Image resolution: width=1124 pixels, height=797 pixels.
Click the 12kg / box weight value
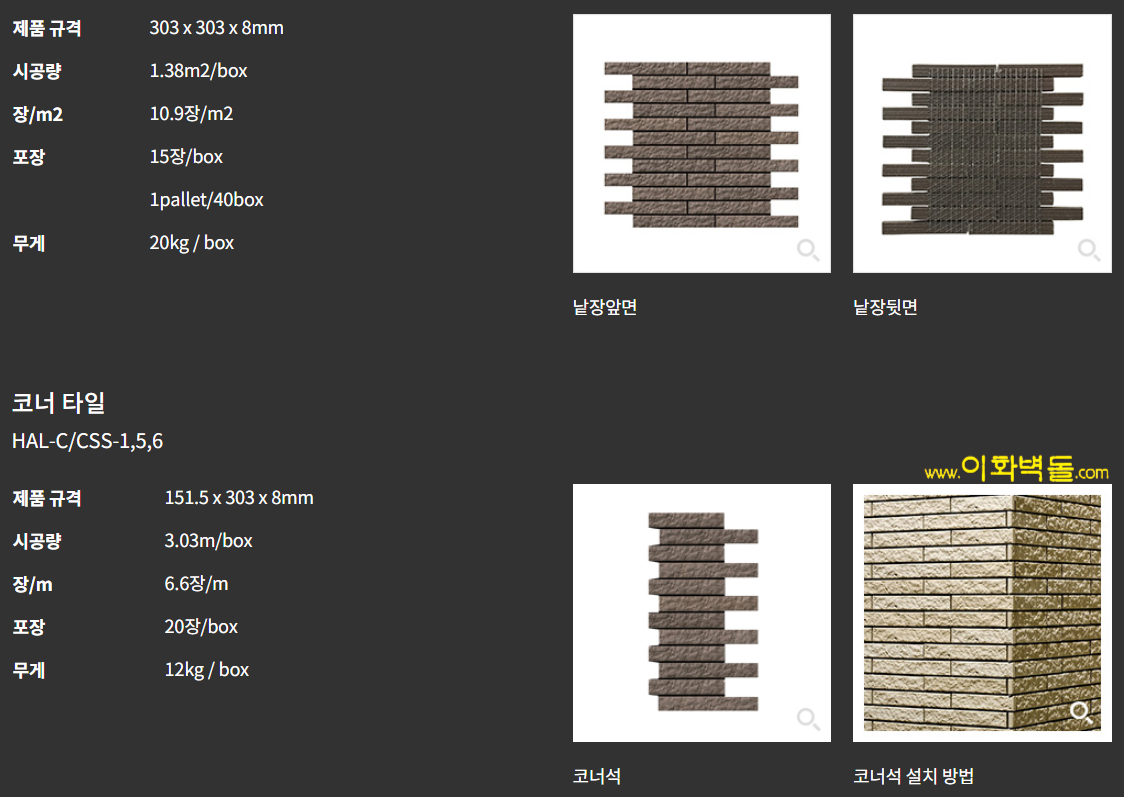tap(206, 670)
